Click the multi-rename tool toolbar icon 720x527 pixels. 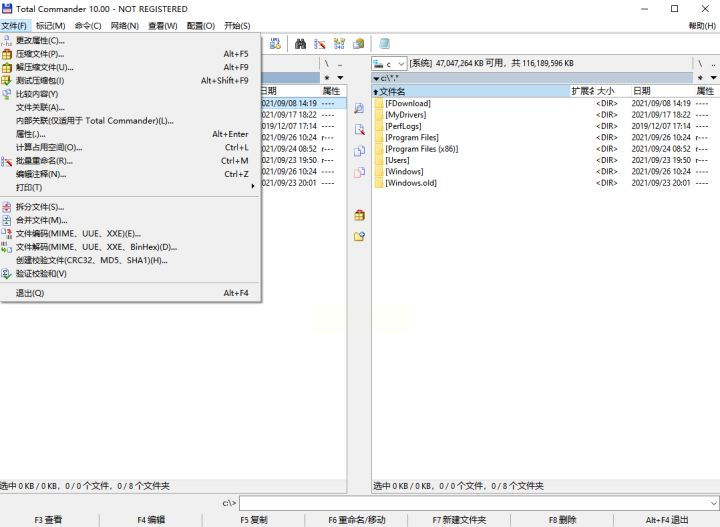click(320, 44)
